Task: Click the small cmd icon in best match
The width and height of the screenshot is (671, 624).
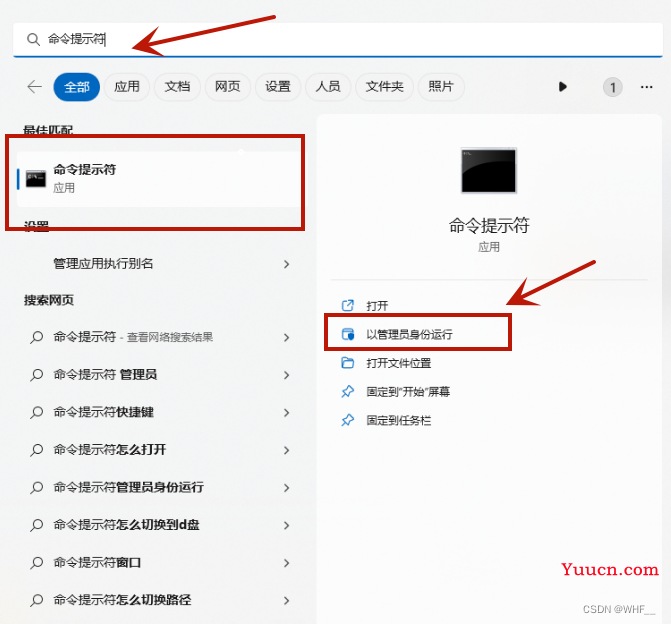Action: pos(36,179)
